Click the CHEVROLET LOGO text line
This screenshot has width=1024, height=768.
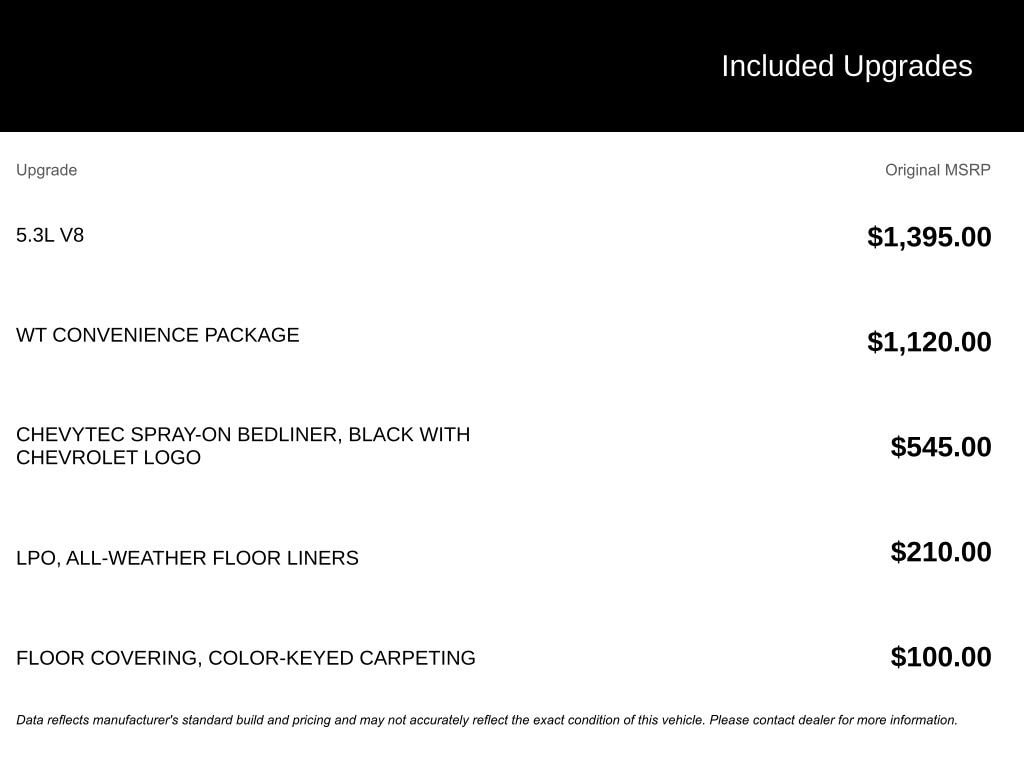click(108, 458)
